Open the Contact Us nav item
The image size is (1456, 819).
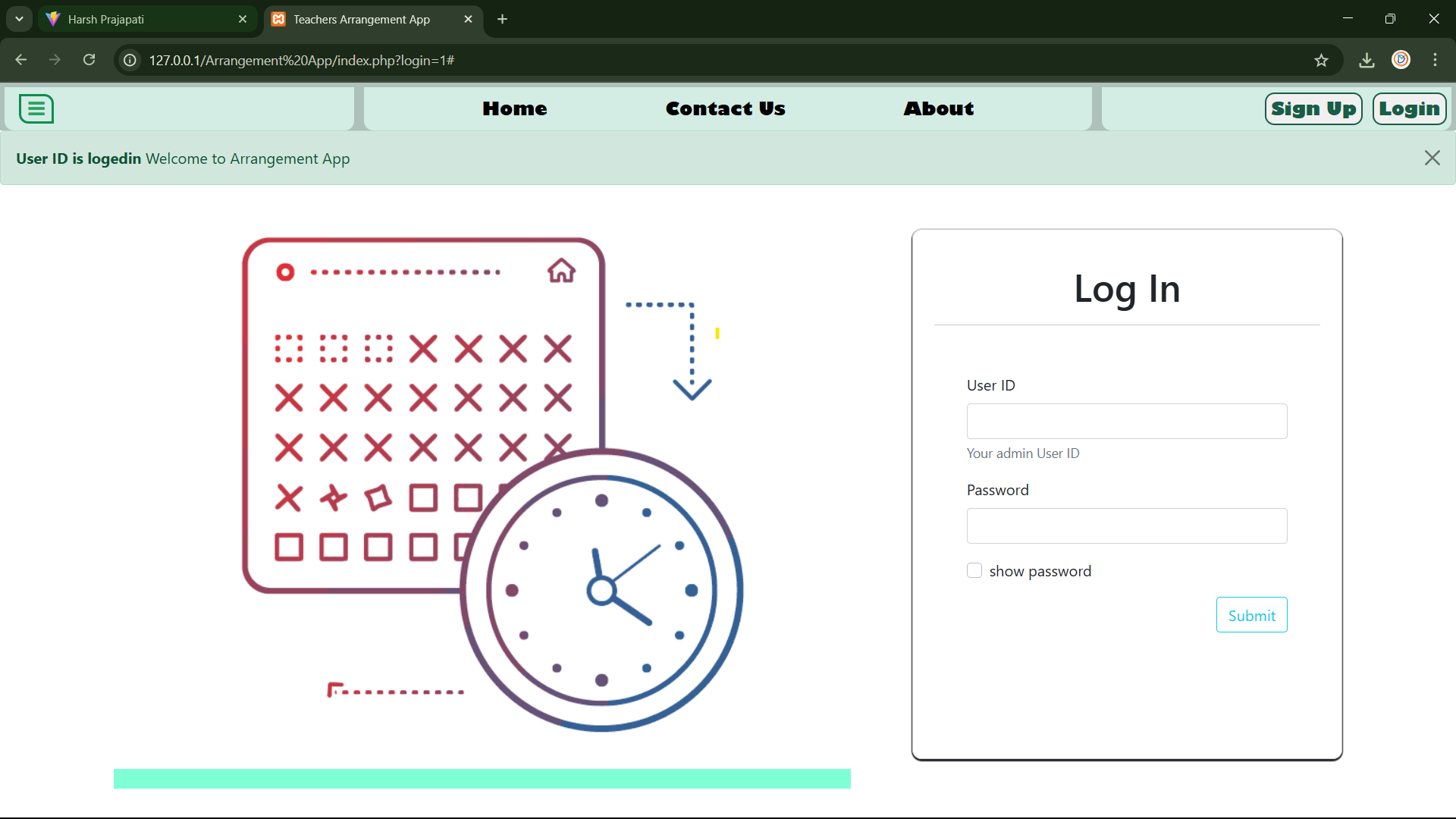click(x=725, y=108)
